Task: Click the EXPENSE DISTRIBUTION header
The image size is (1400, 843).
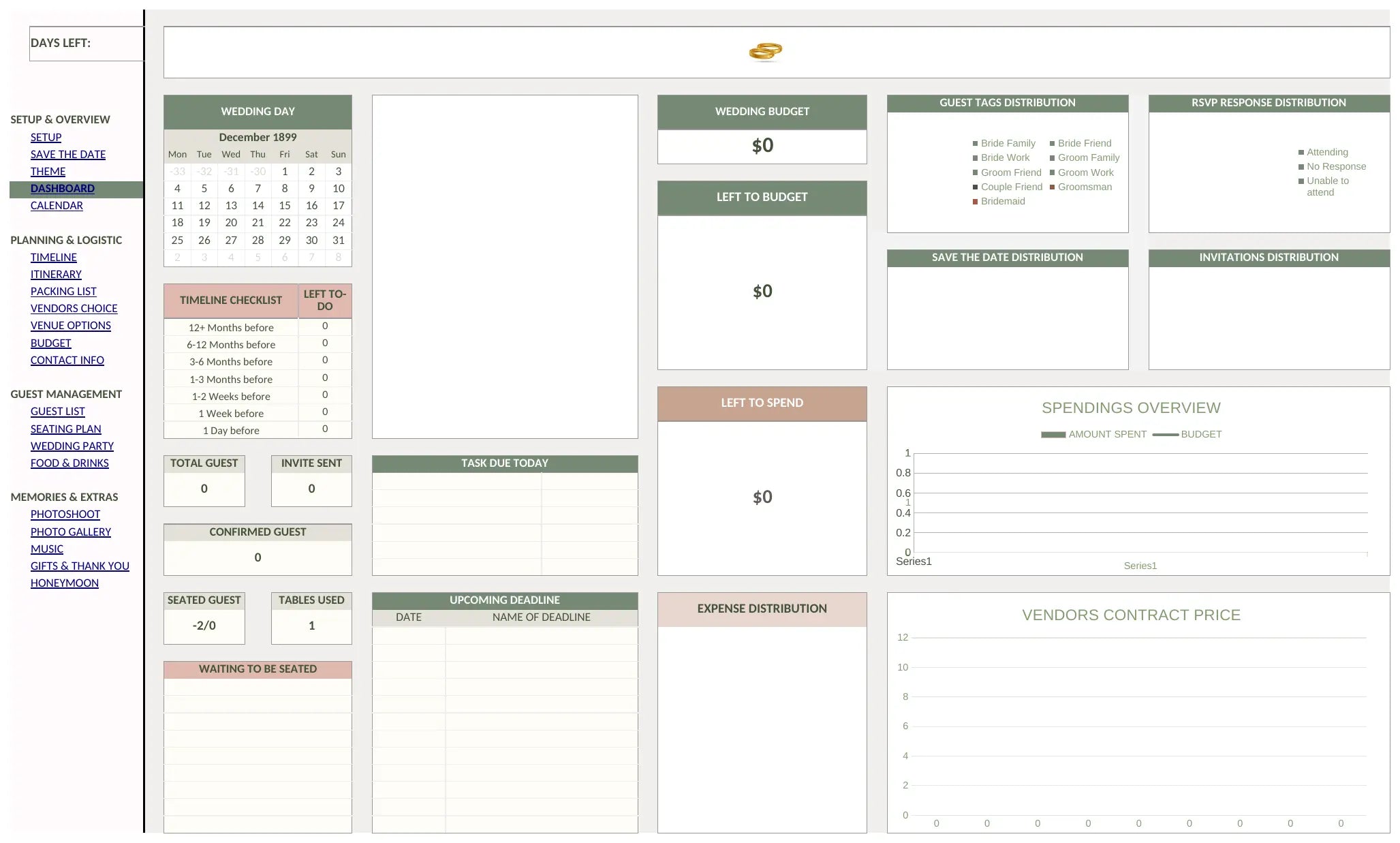Action: pos(762,609)
